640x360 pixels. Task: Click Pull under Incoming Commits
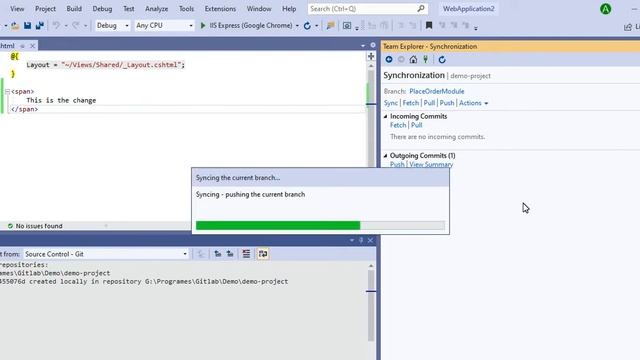(x=416, y=125)
